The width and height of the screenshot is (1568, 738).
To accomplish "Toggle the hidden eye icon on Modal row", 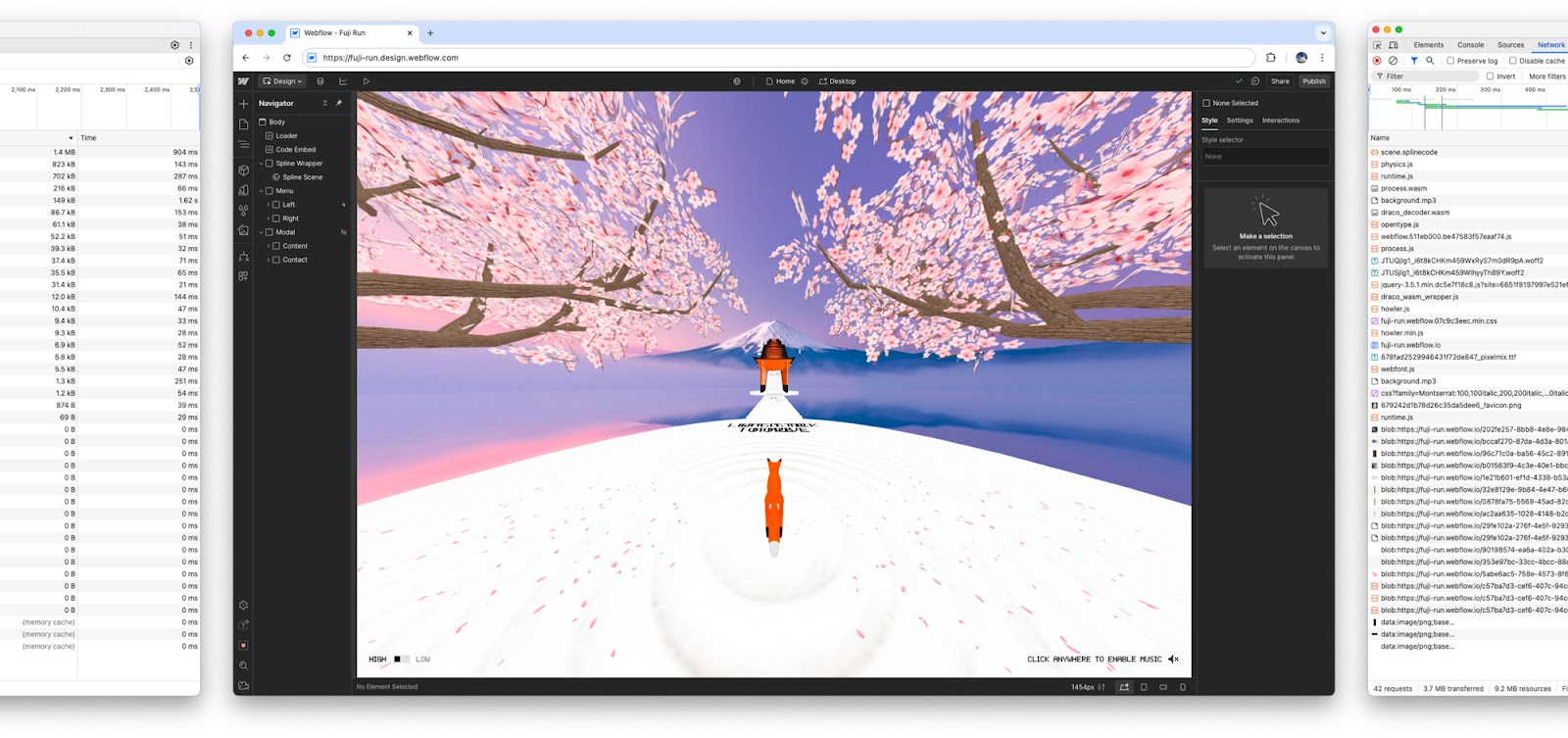I will coord(343,232).
